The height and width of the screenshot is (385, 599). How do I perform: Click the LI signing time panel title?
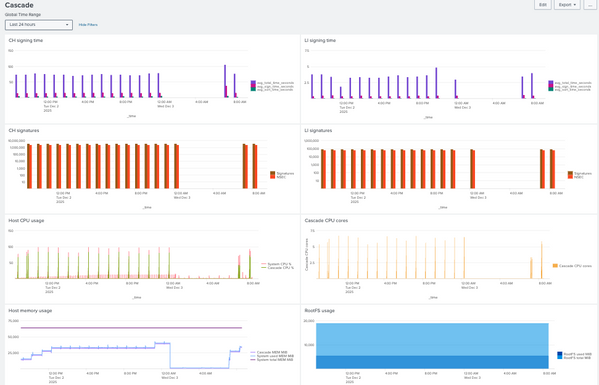pos(320,40)
